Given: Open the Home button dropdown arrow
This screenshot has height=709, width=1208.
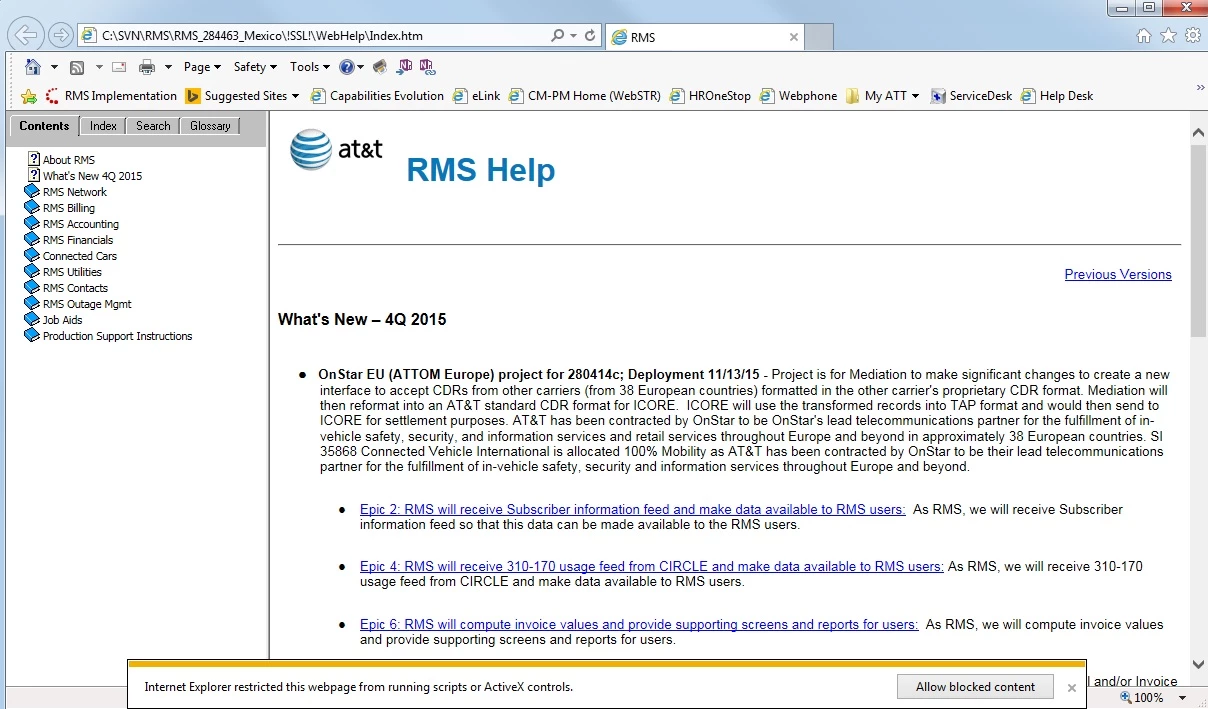Looking at the screenshot, I should point(54,67).
